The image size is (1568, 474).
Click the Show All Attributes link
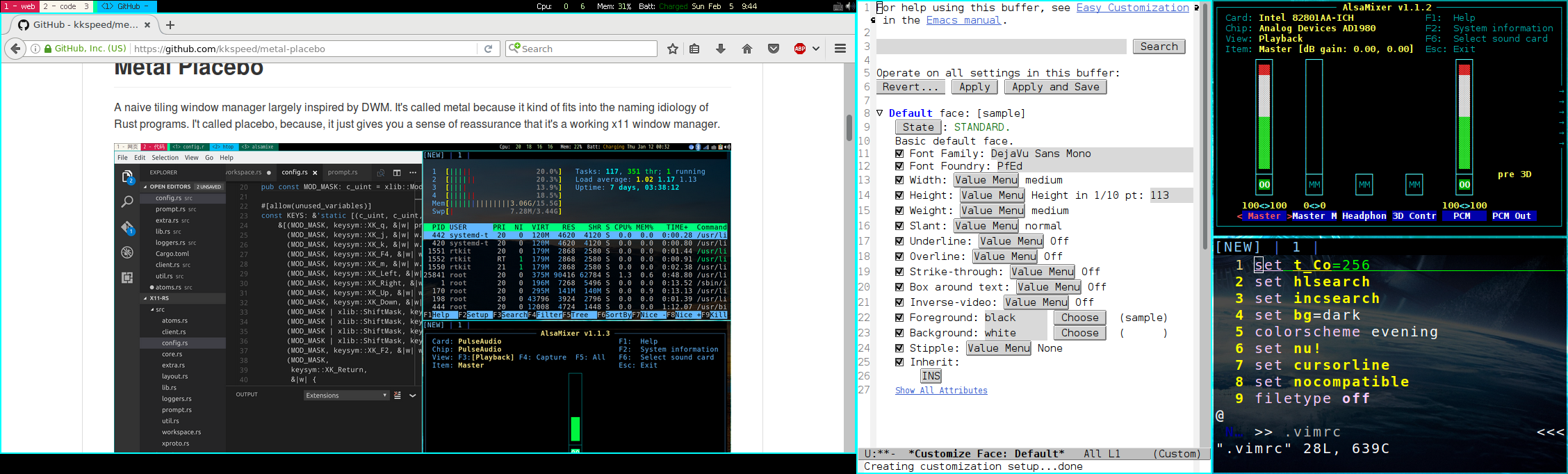[941, 391]
